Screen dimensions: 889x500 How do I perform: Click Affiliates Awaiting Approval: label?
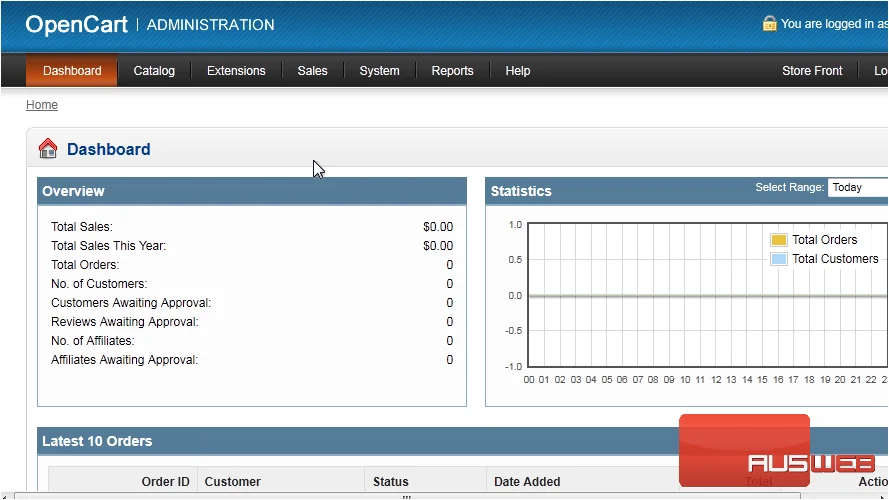(124, 360)
